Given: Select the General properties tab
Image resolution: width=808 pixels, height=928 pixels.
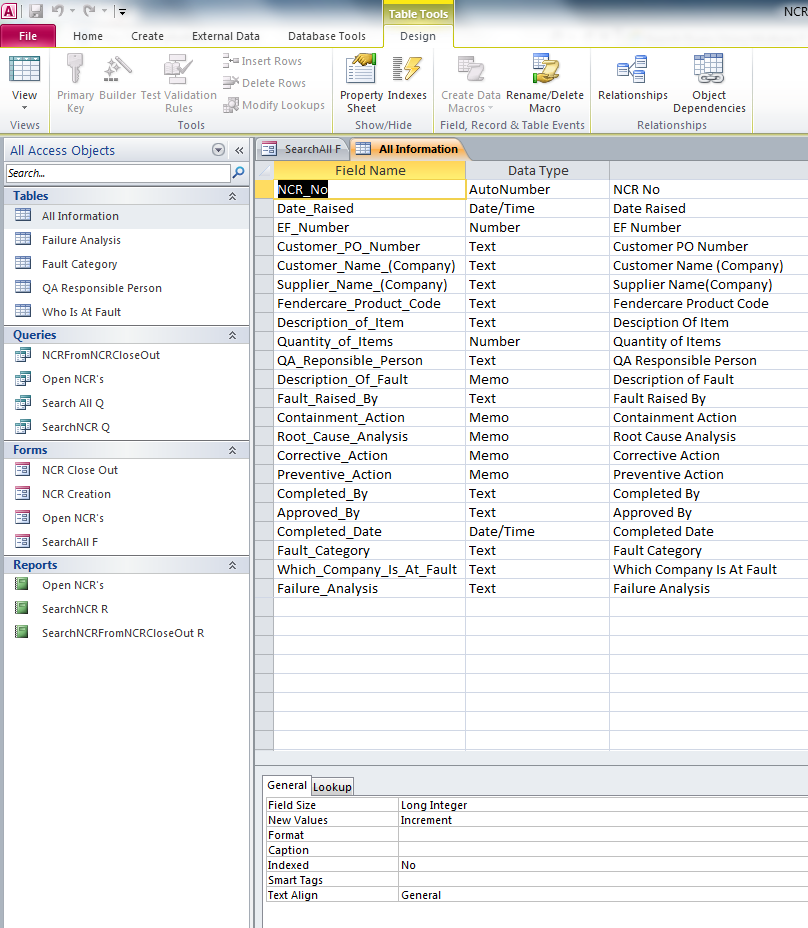Looking at the screenshot, I should point(287,785).
